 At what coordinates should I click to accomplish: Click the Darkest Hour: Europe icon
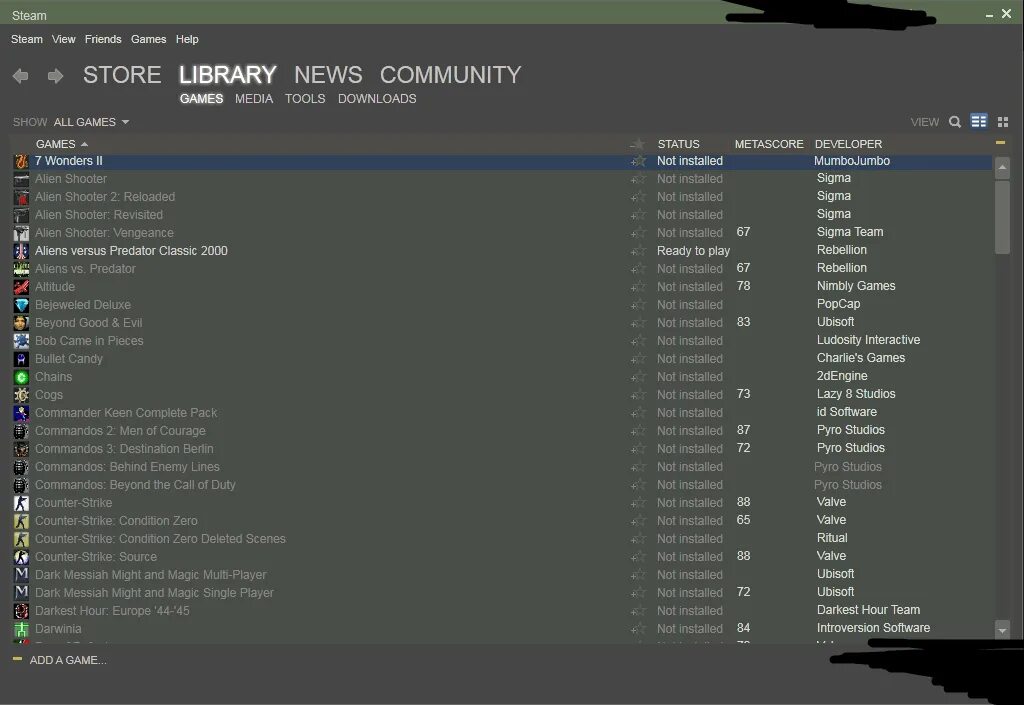point(22,611)
